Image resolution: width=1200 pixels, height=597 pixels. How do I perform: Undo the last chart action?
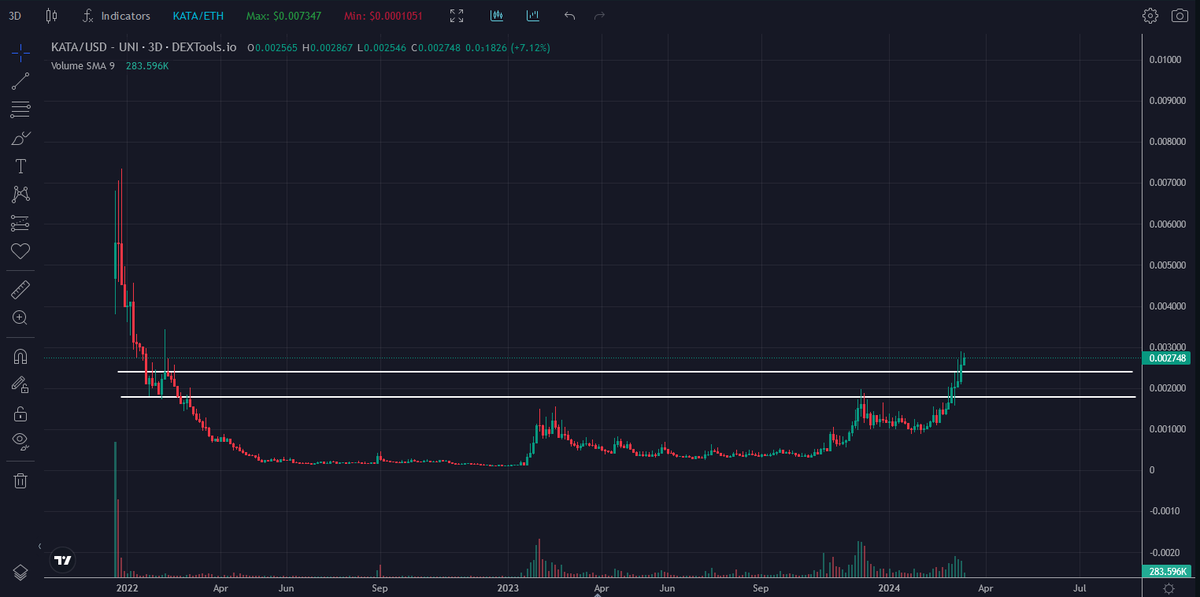570,16
